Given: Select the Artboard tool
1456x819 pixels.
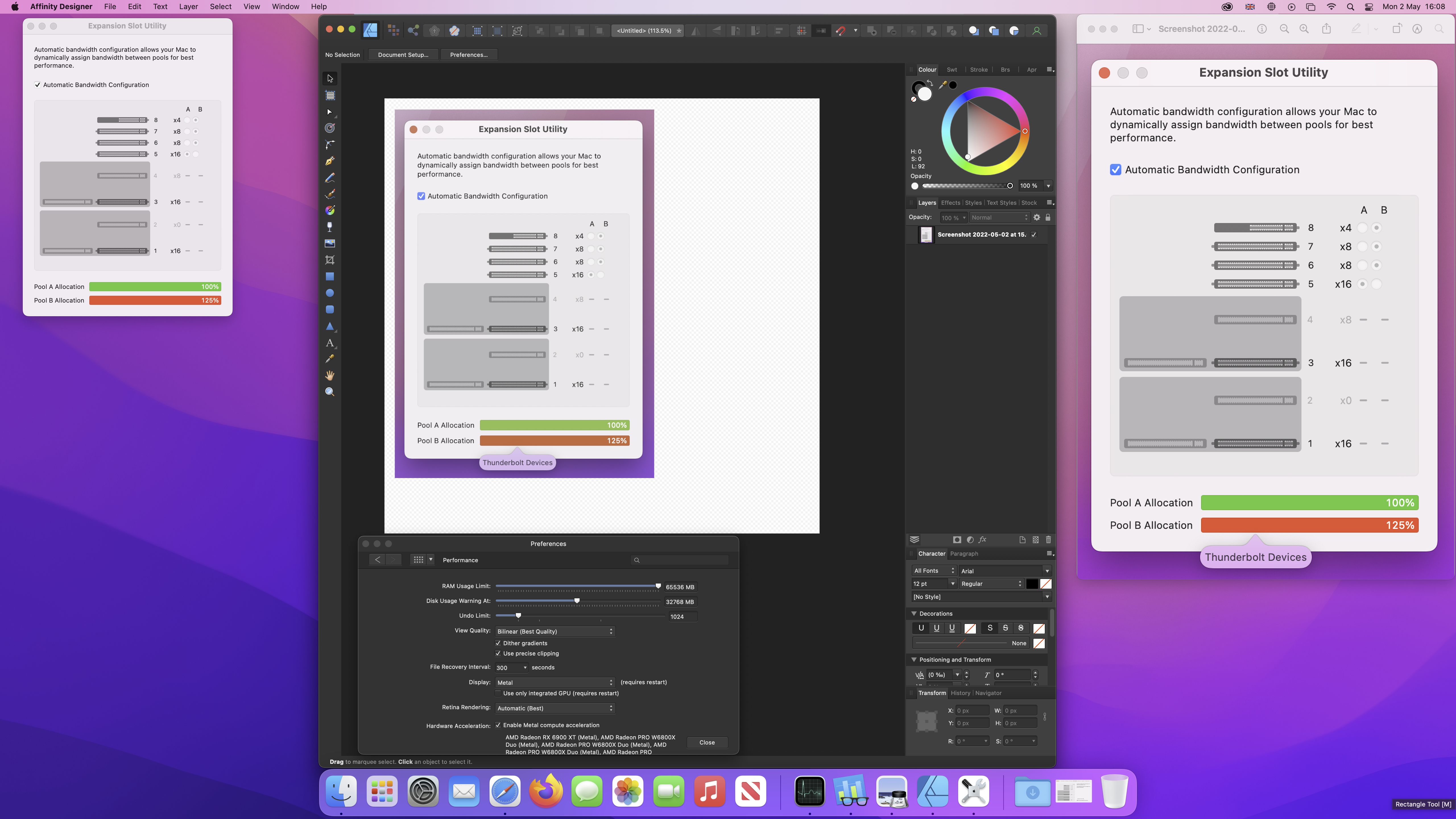Looking at the screenshot, I should (x=330, y=96).
